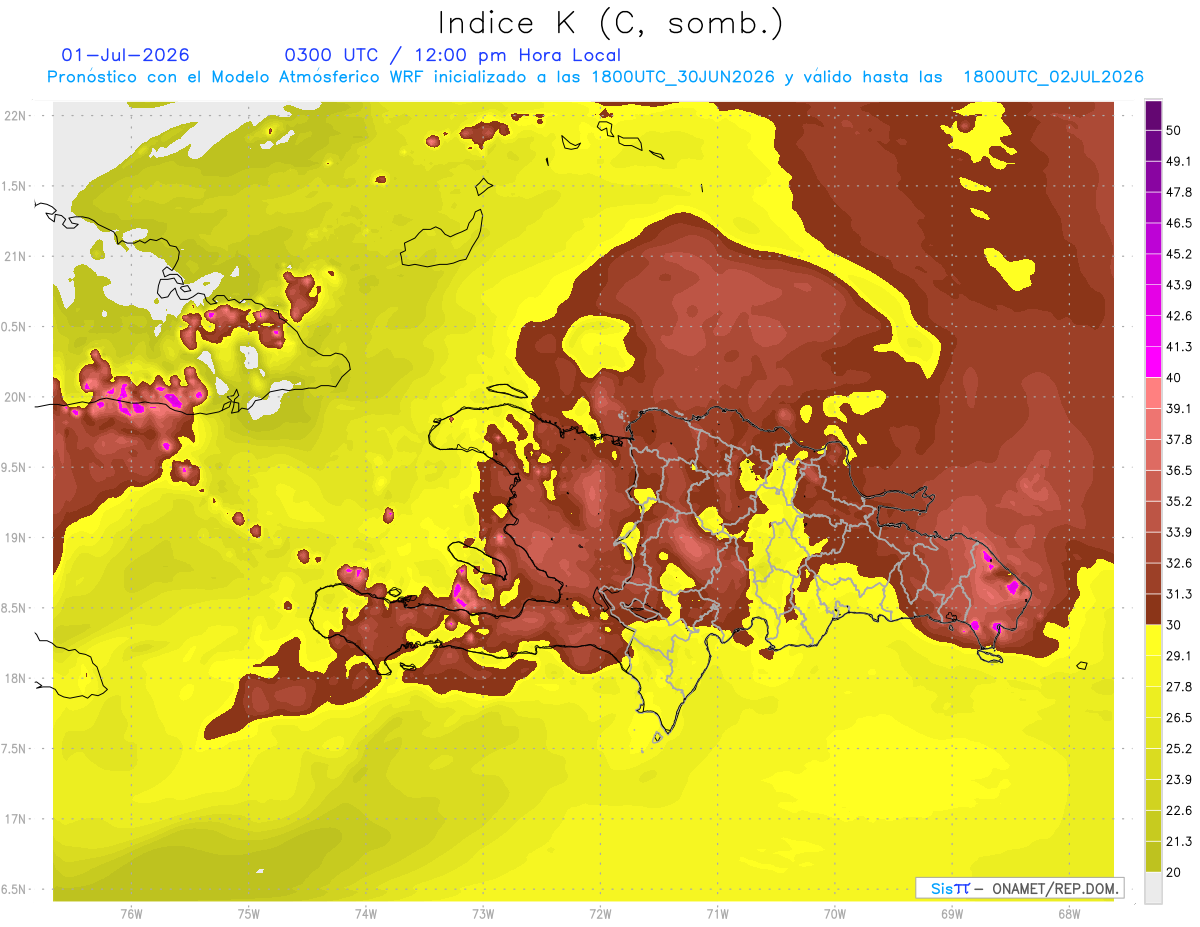Click the colorbar value "47.8"
Screen dimensions: 1200x927
coord(1178,192)
